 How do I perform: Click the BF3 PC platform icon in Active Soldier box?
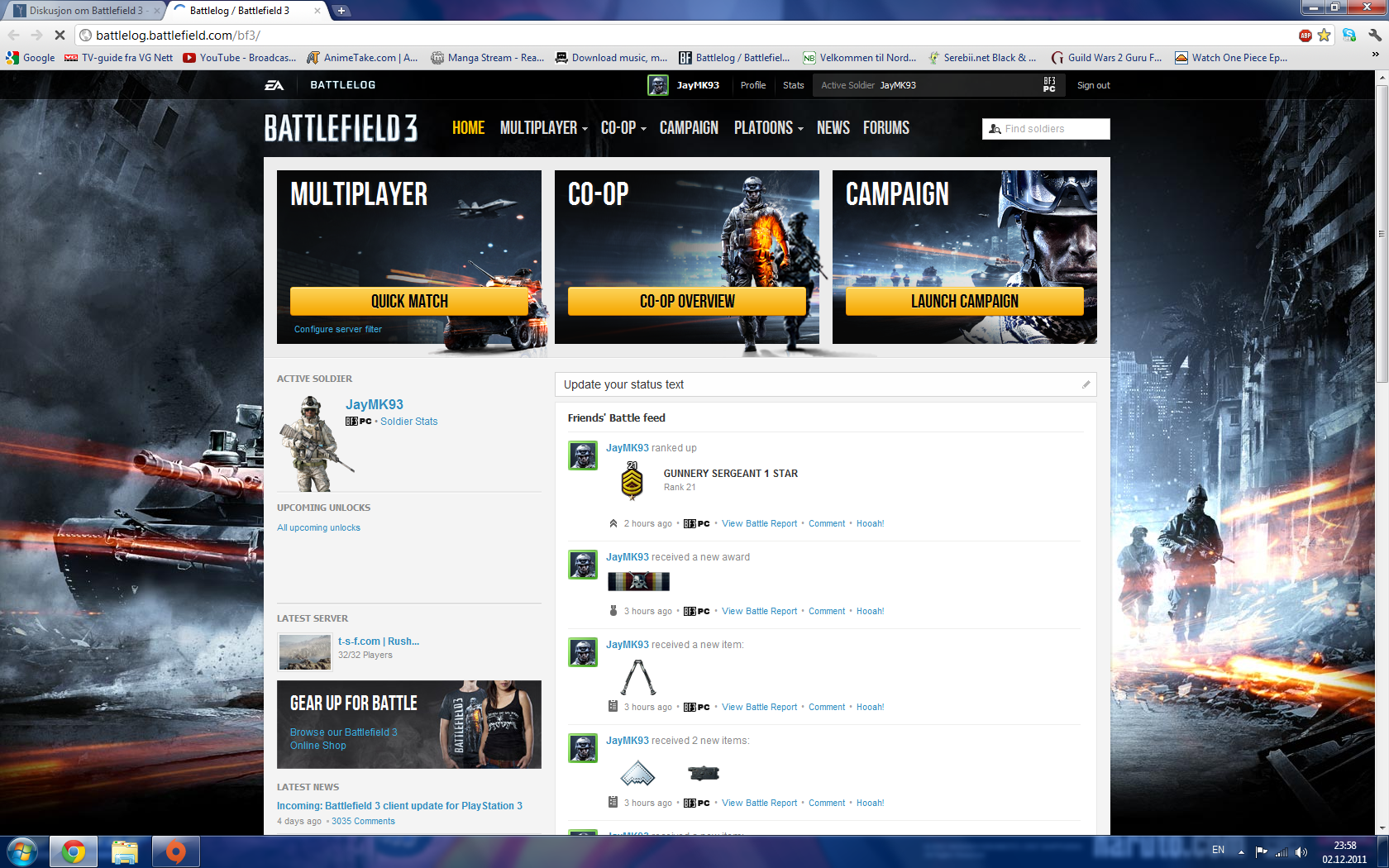tap(1049, 85)
